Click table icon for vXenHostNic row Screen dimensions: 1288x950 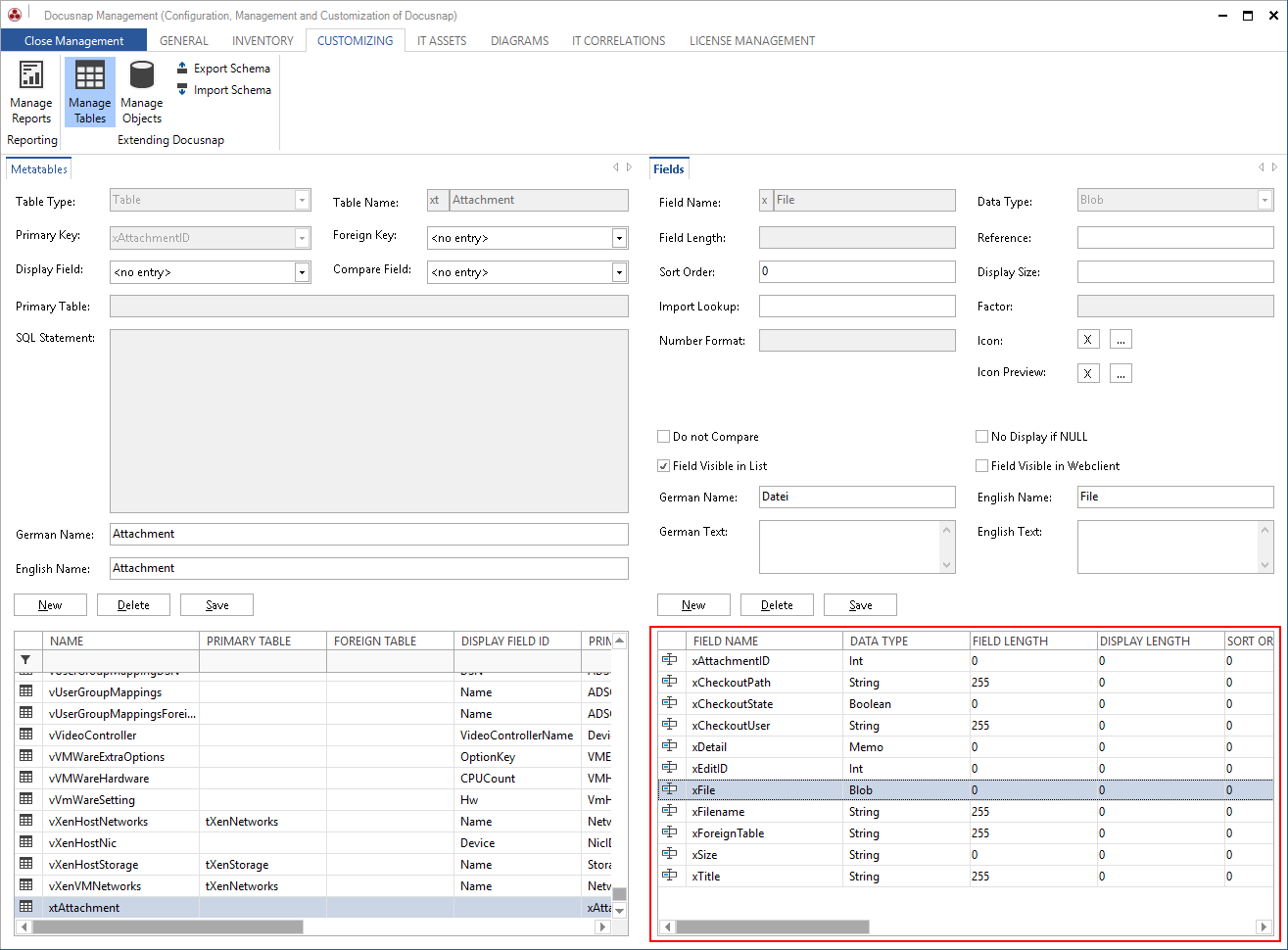pos(26,842)
